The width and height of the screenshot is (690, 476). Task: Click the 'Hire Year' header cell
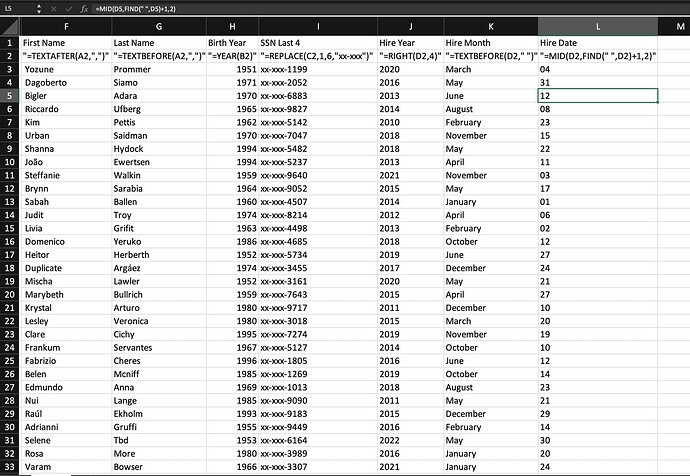411,43
